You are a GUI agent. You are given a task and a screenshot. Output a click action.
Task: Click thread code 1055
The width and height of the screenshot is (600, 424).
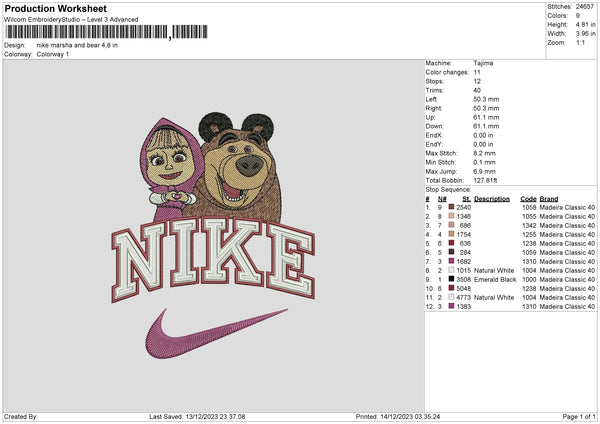tap(529, 216)
